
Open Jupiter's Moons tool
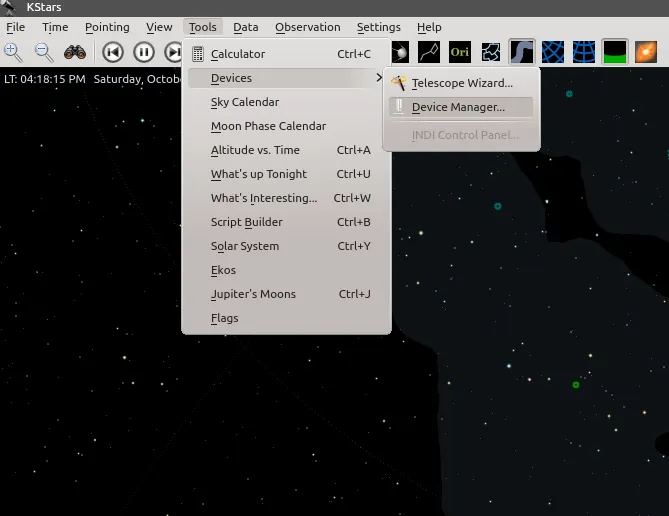tap(286, 294)
